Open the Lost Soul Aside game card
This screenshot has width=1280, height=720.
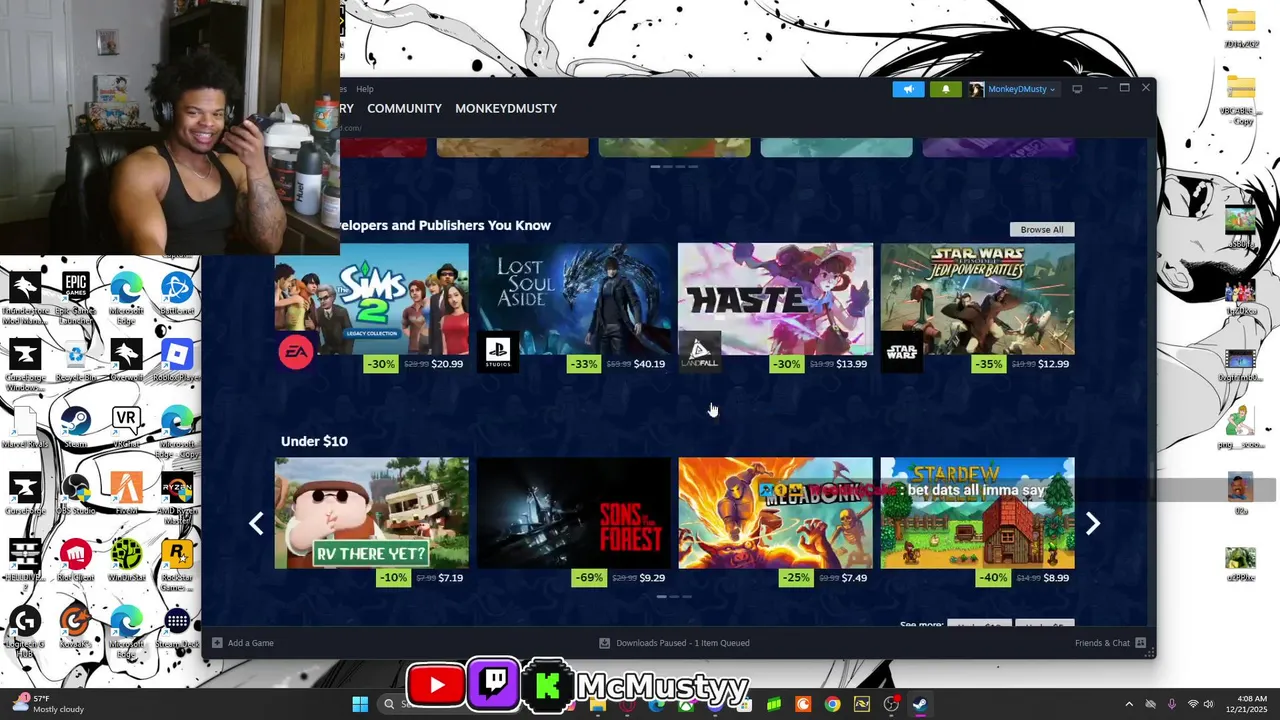click(574, 299)
